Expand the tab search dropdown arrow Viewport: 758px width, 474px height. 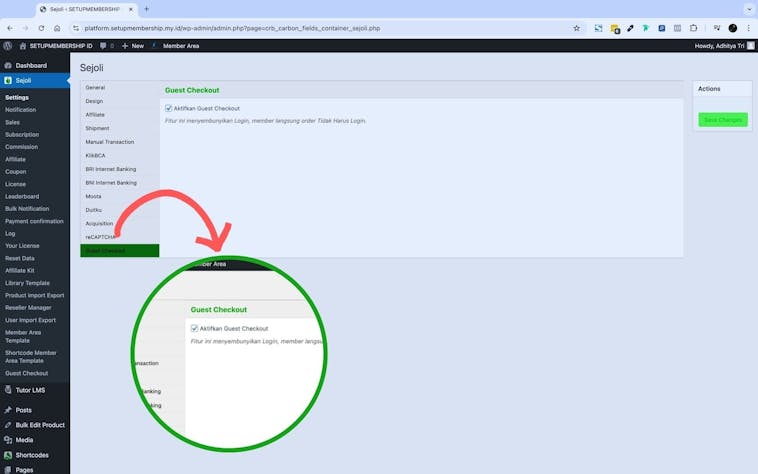point(748,9)
